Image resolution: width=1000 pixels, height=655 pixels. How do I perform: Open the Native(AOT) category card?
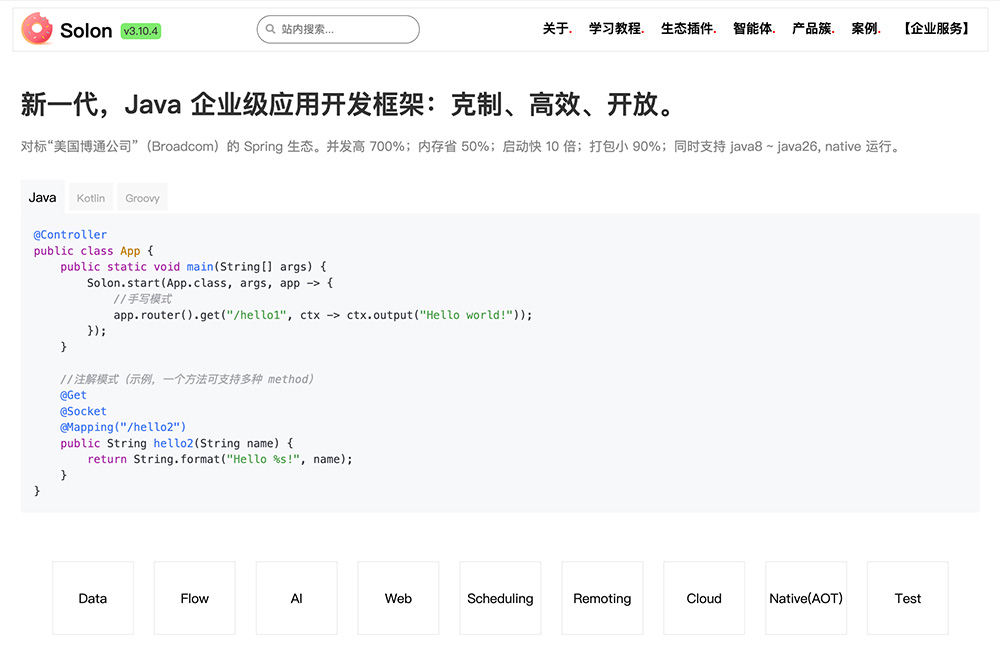coord(806,598)
